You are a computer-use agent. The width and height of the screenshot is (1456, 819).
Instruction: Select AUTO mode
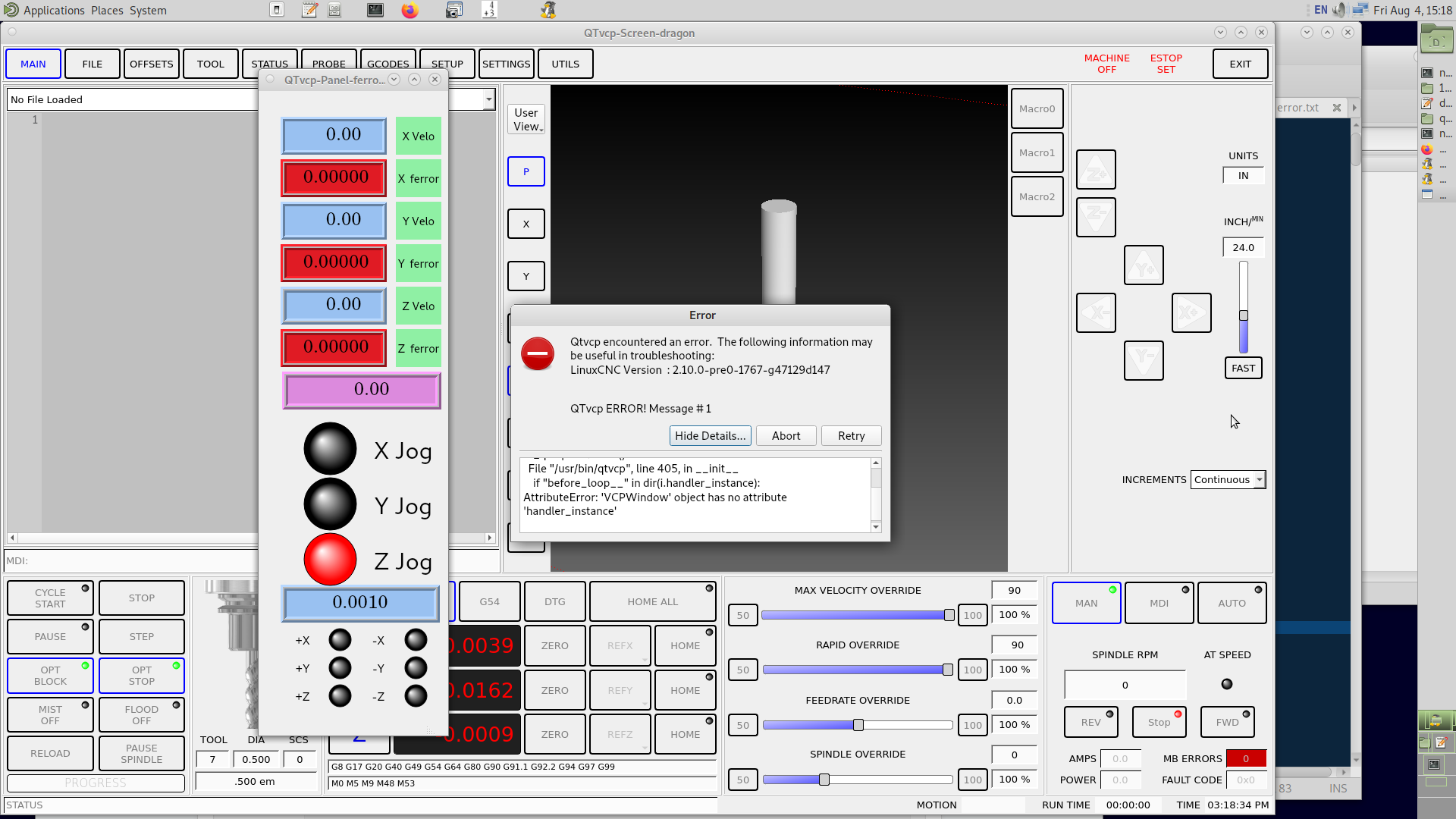point(1232,603)
